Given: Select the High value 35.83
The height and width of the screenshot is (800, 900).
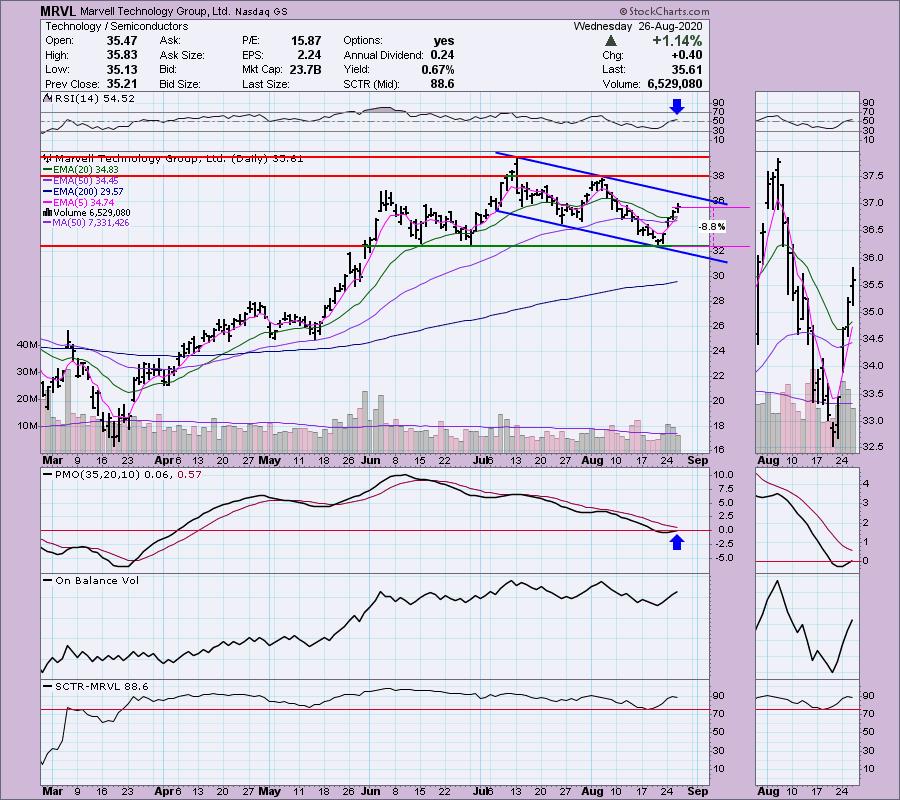Looking at the screenshot, I should coord(122,55).
